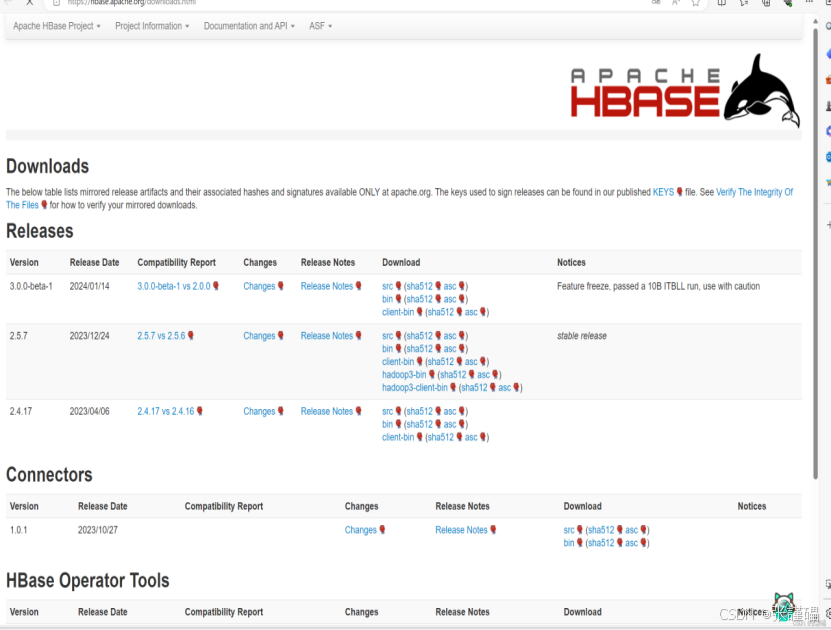Click external-link icon beside Connectors 1.0.1 Changes
Viewport: 831px width, 630px height.
point(382,529)
